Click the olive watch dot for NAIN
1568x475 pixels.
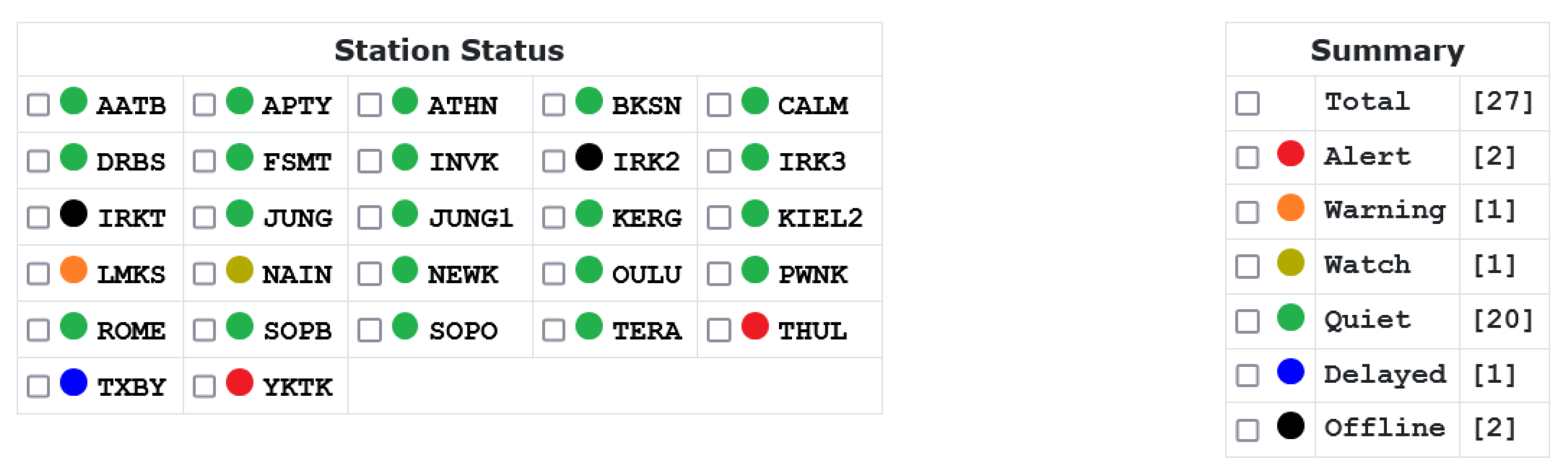click(x=239, y=269)
